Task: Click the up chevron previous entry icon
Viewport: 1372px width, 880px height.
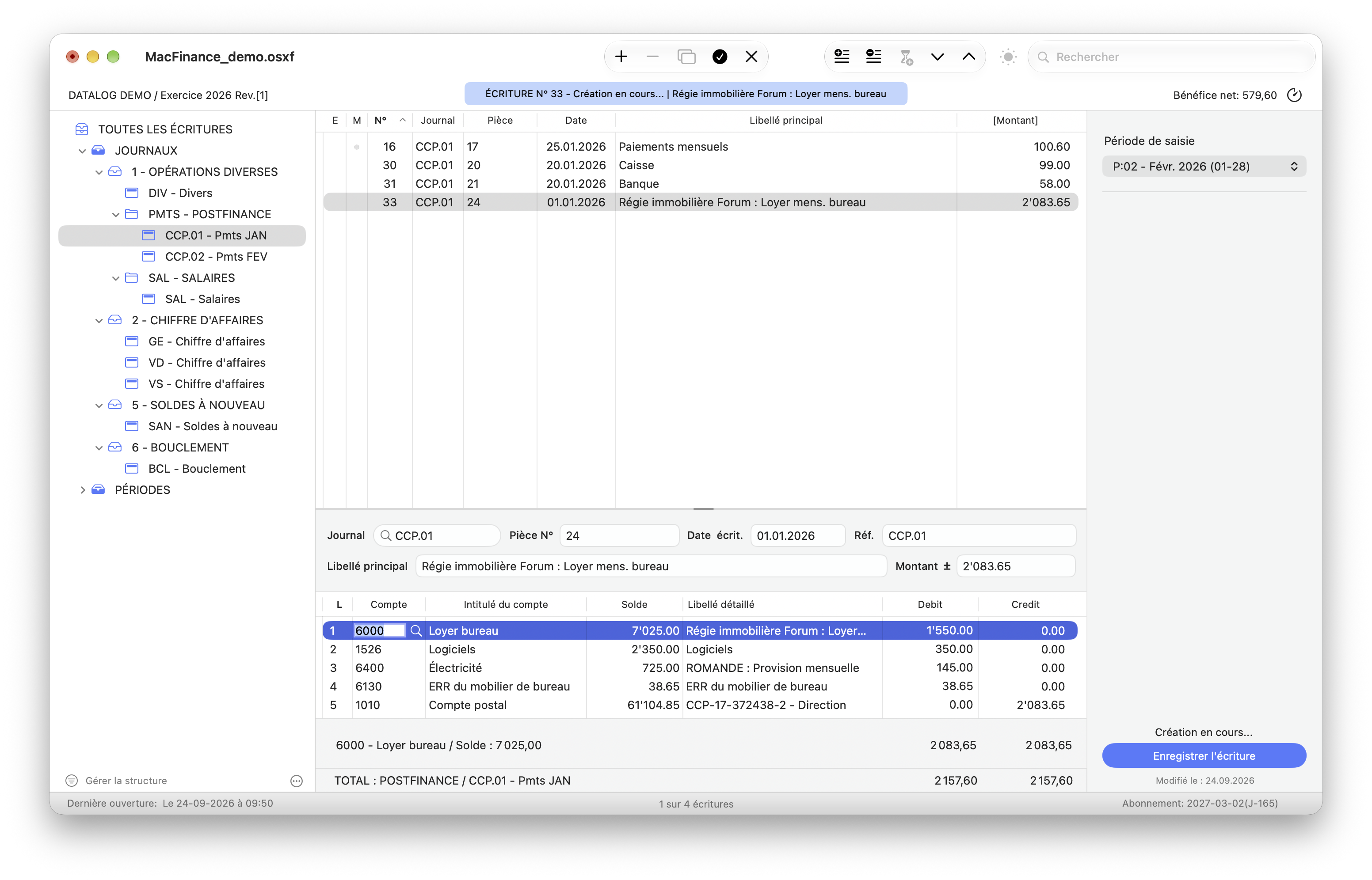Action: click(x=968, y=57)
